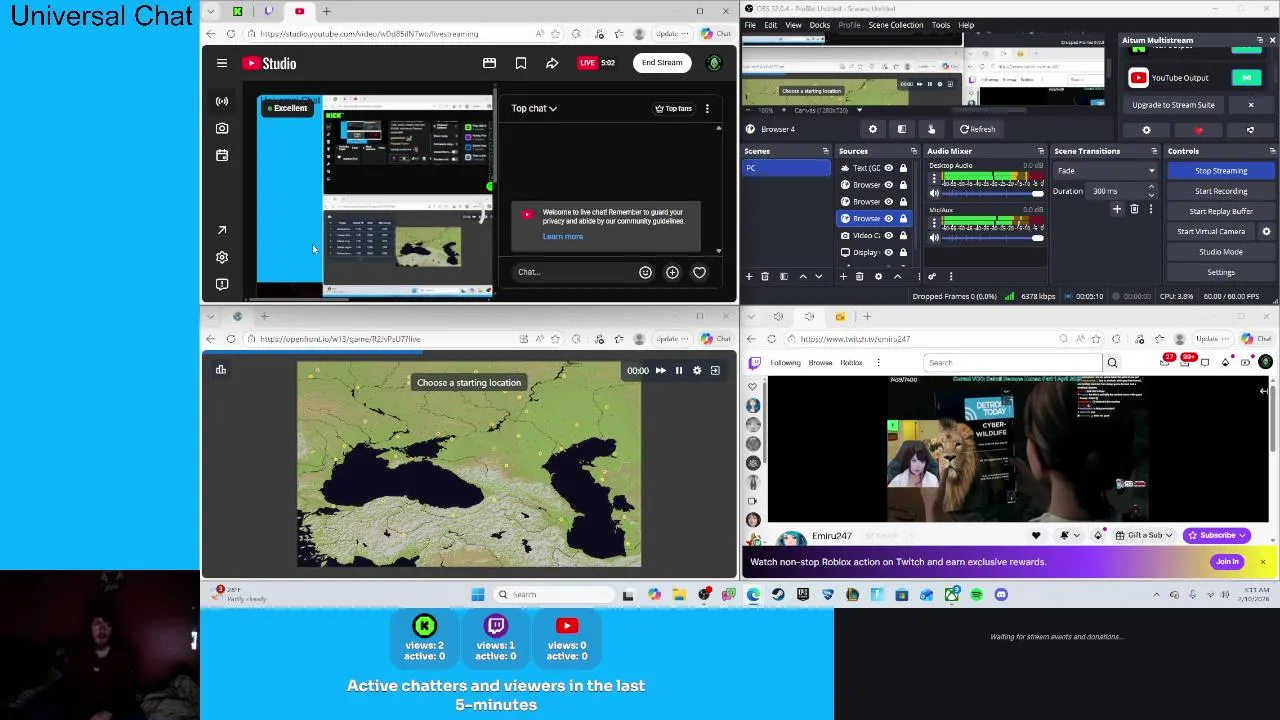Click Interact hand icon in OBS source toolbar
Viewport: 1280px width, 720px height.
pyautogui.click(x=931, y=129)
